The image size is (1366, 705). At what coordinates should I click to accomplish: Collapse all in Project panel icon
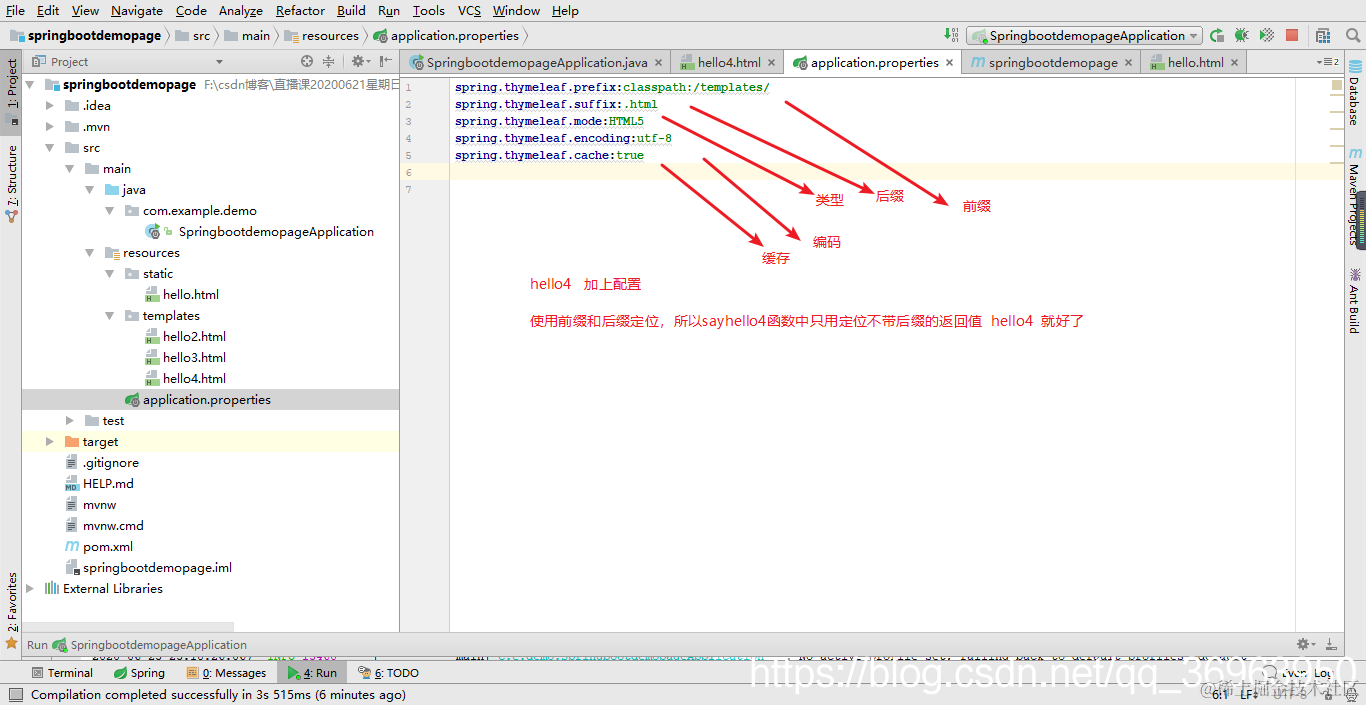click(x=329, y=61)
